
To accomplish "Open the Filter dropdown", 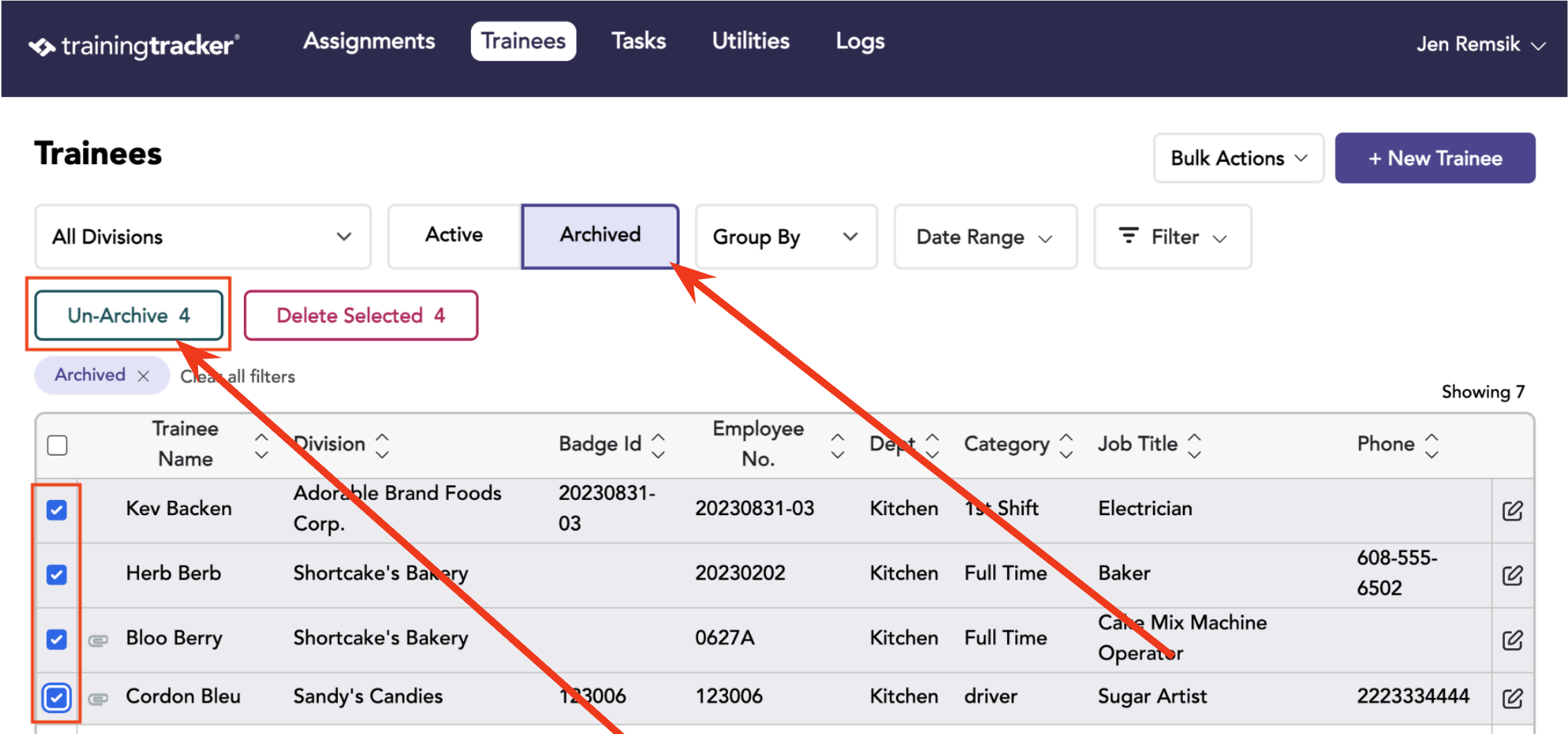I will [x=1173, y=237].
